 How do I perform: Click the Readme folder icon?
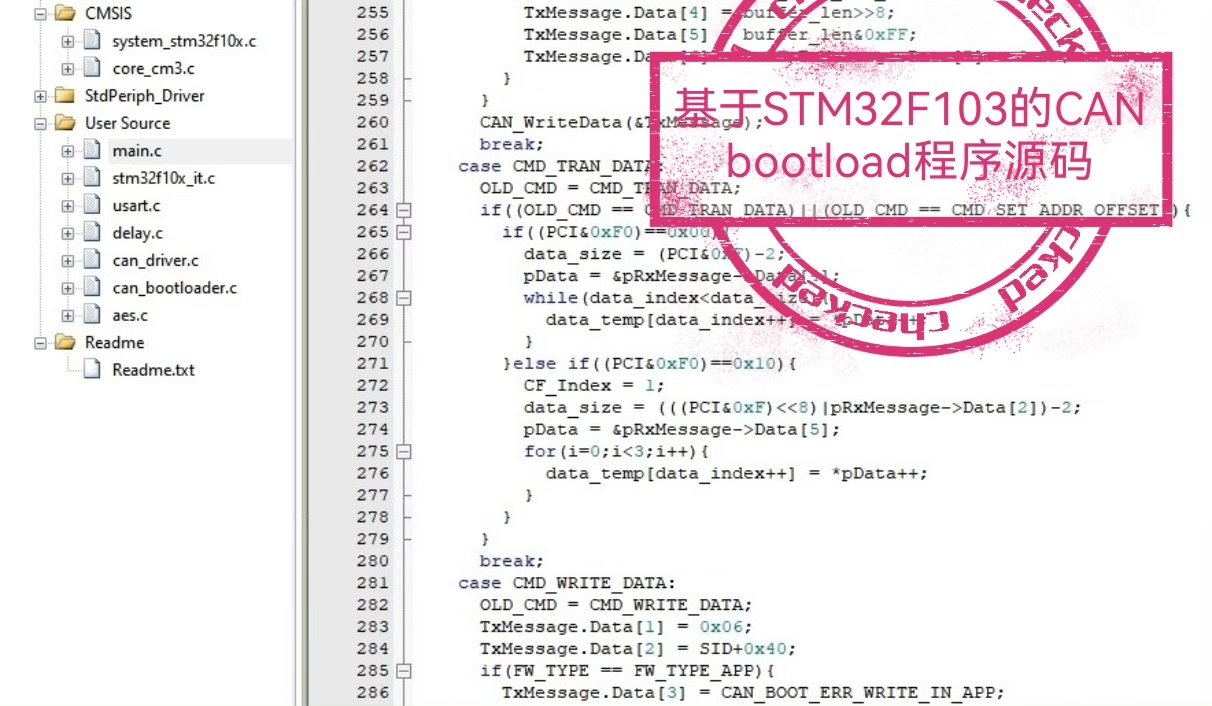(65, 342)
